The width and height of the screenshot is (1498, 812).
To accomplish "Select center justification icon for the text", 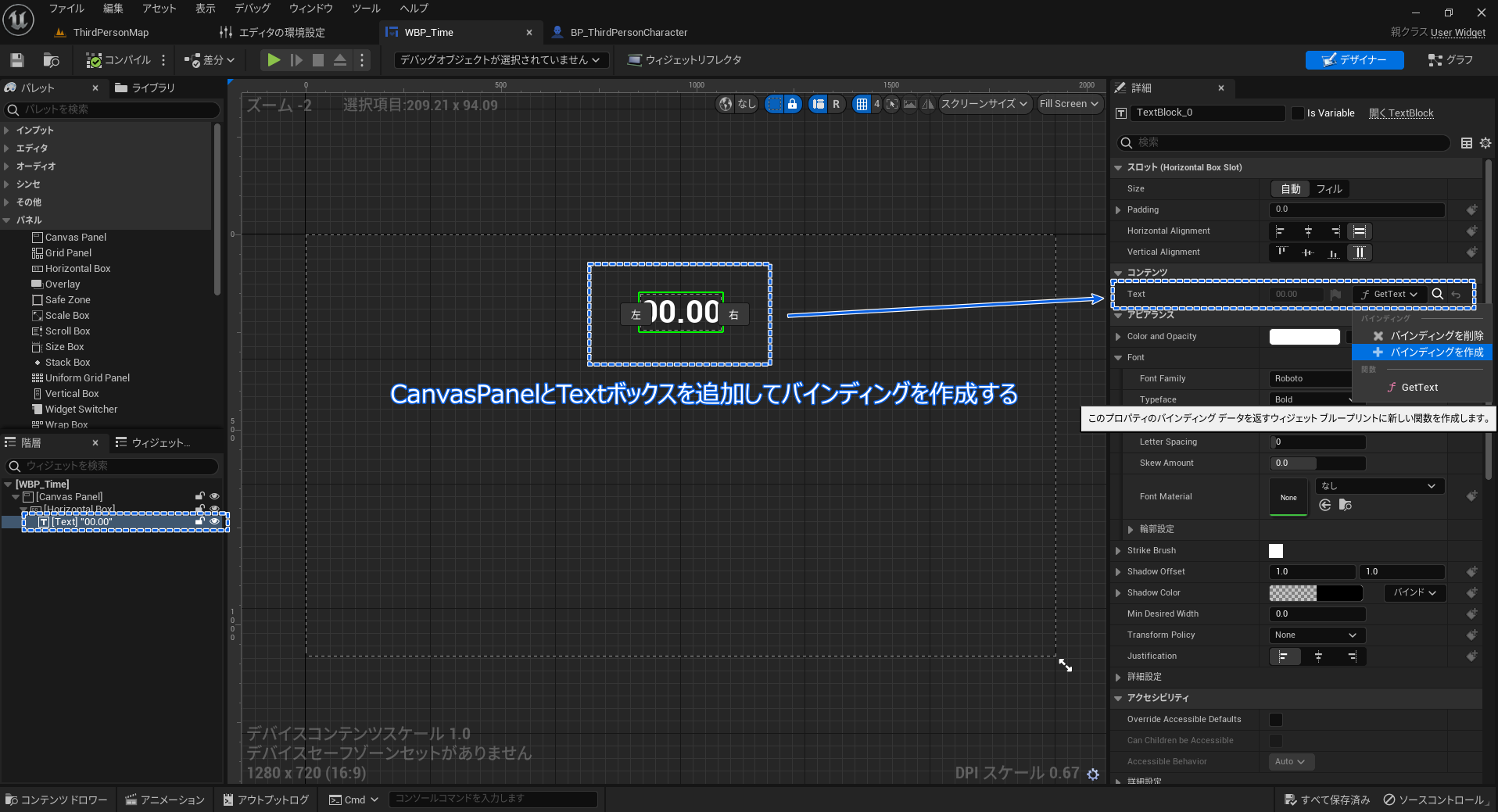I will tap(1318, 656).
